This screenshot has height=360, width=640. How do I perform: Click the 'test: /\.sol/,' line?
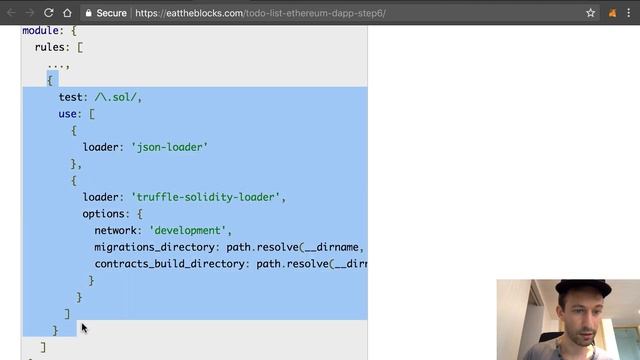pos(100,97)
